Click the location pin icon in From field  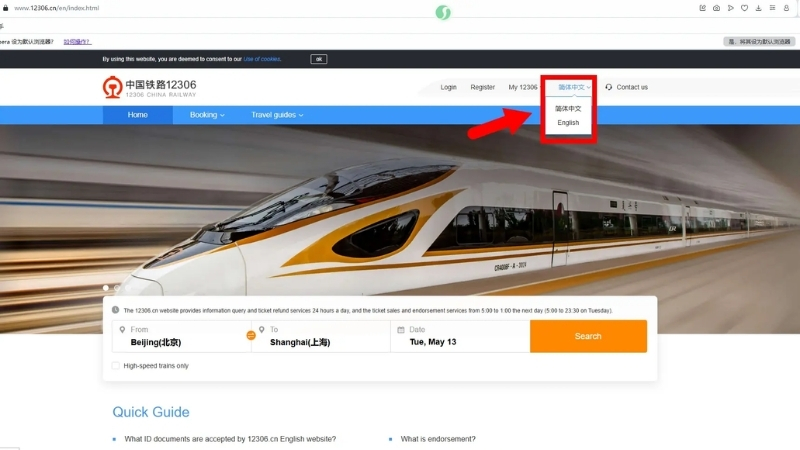coord(122,330)
